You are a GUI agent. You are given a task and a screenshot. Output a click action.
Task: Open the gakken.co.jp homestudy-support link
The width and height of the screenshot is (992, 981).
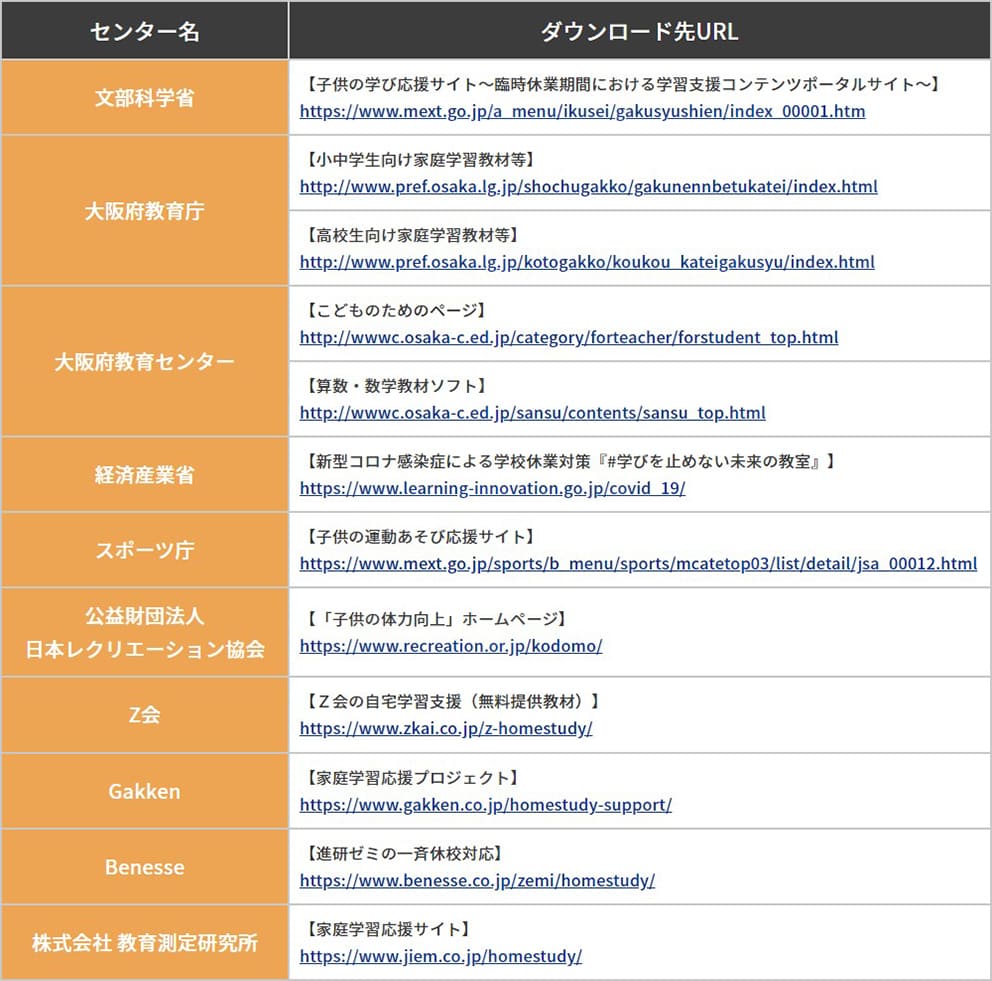pyautogui.click(x=486, y=805)
